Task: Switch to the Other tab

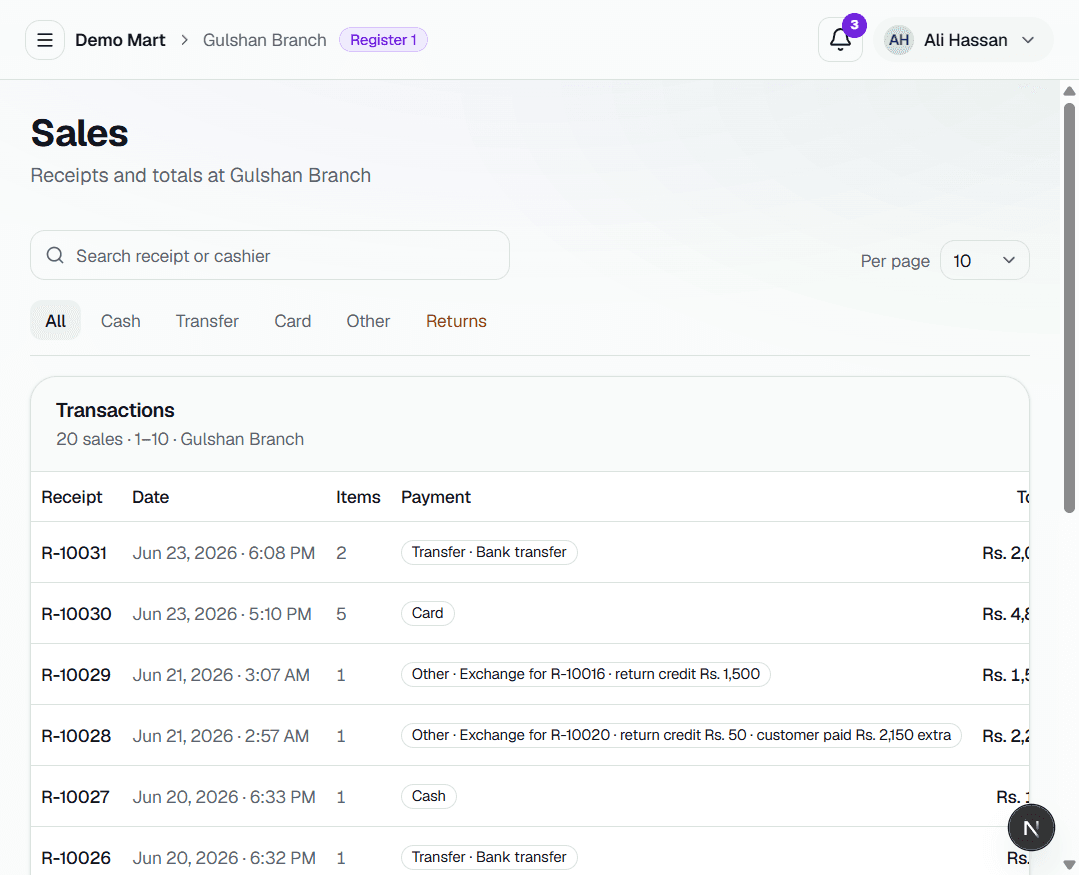Action: tap(368, 321)
